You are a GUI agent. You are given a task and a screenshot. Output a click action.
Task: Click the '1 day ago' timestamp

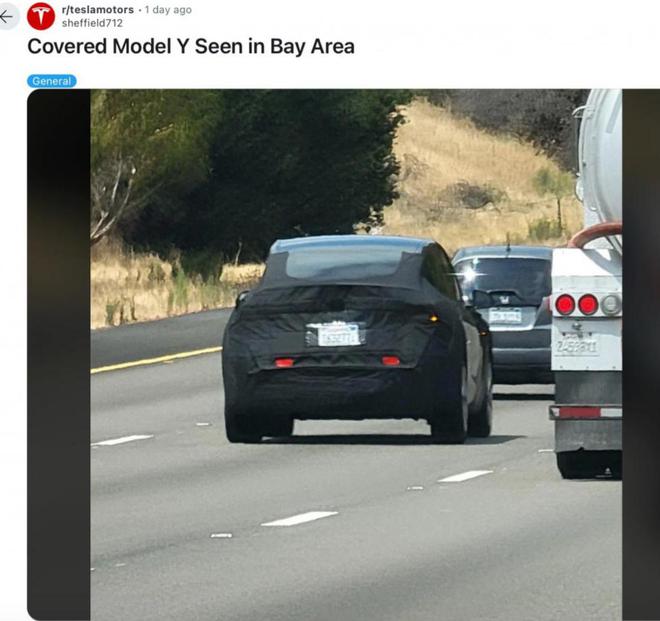tap(168, 9)
